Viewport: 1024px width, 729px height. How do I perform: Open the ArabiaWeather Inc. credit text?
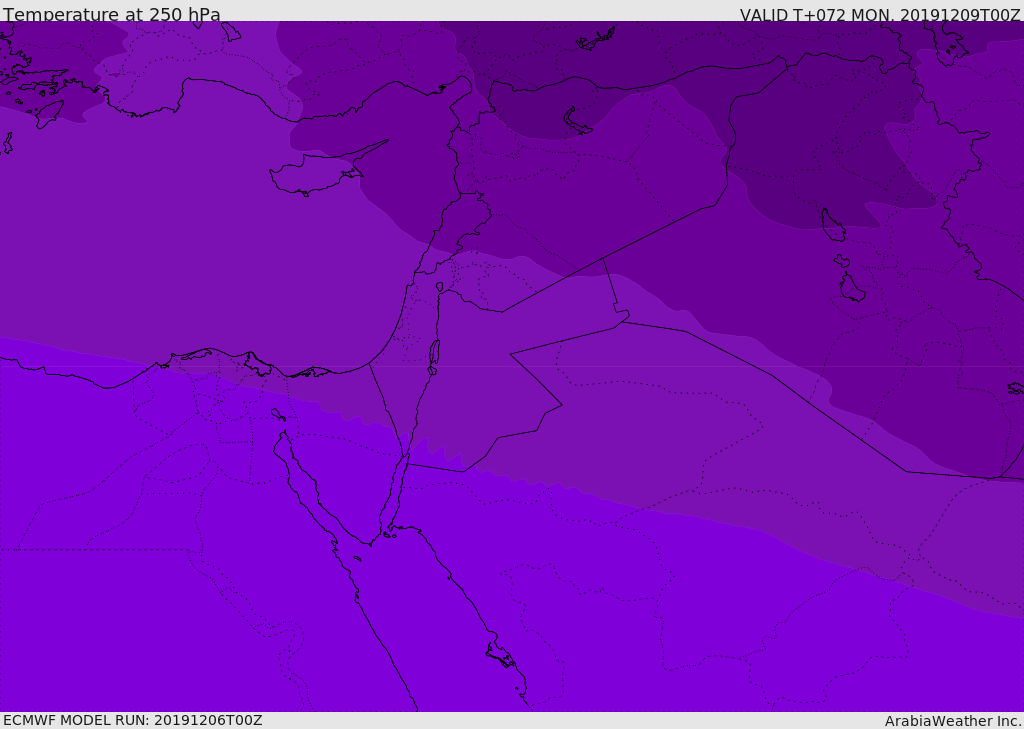tap(952, 720)
